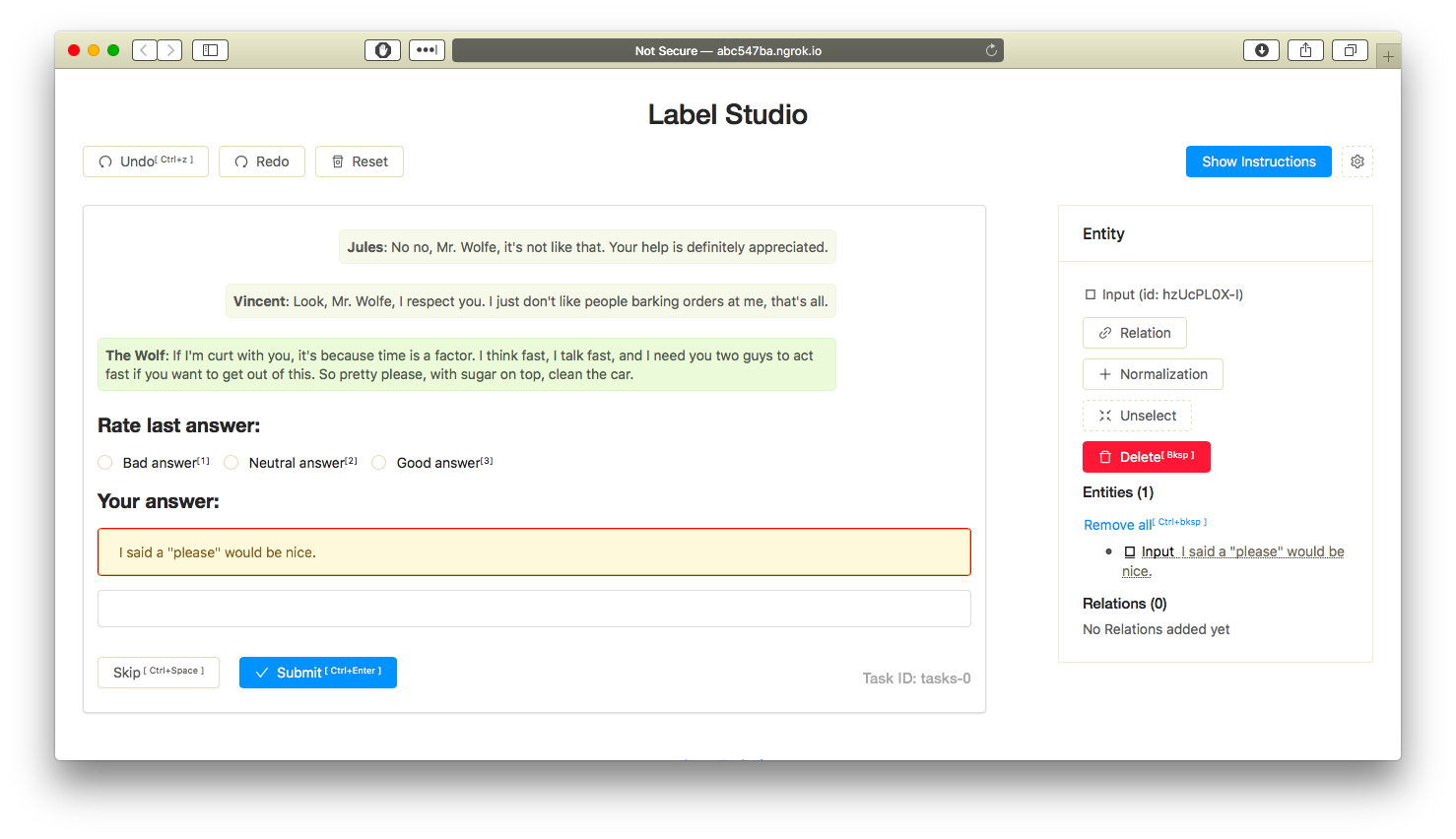Skip this task
The image size is (1456, 839).
pyautogui.click(x=159, y=673)
